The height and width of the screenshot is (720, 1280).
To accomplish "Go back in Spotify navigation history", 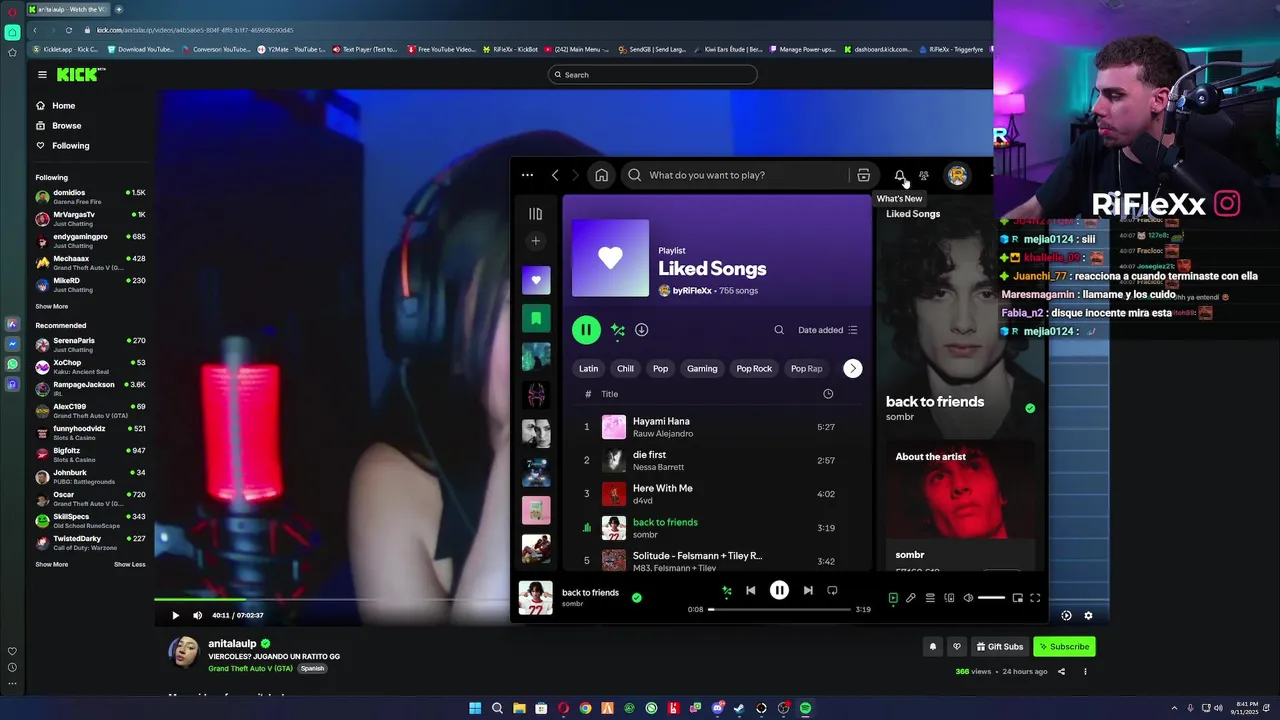I will point(555,175).
